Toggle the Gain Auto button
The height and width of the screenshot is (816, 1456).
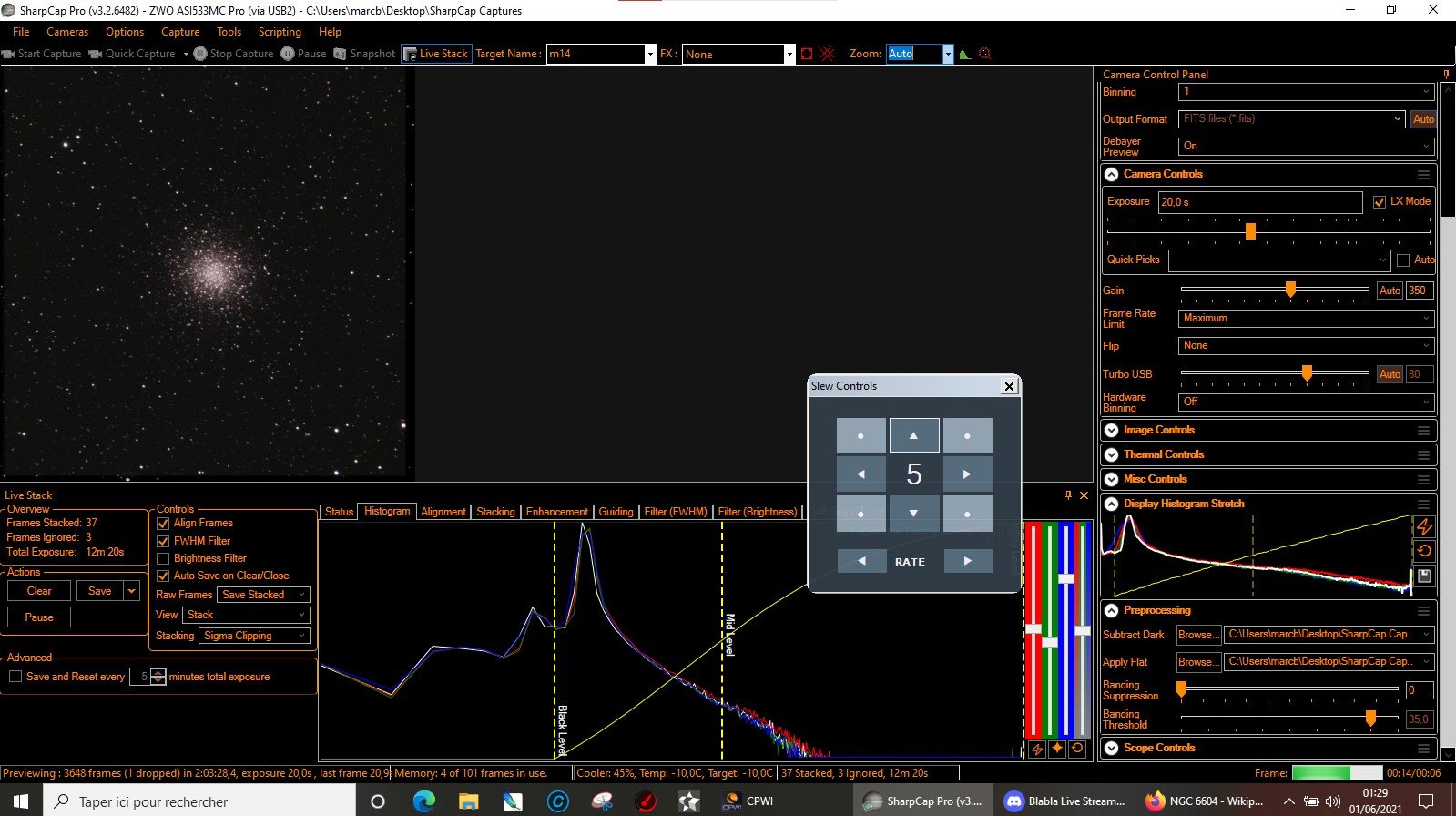pyautogui.click(x=1390, y=291)
